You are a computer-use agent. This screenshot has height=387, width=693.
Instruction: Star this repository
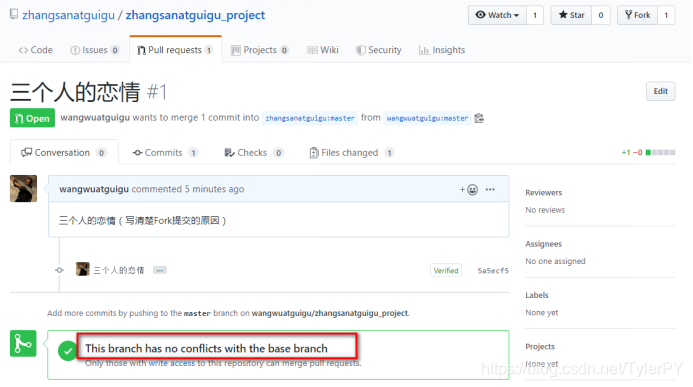(571, 15)
